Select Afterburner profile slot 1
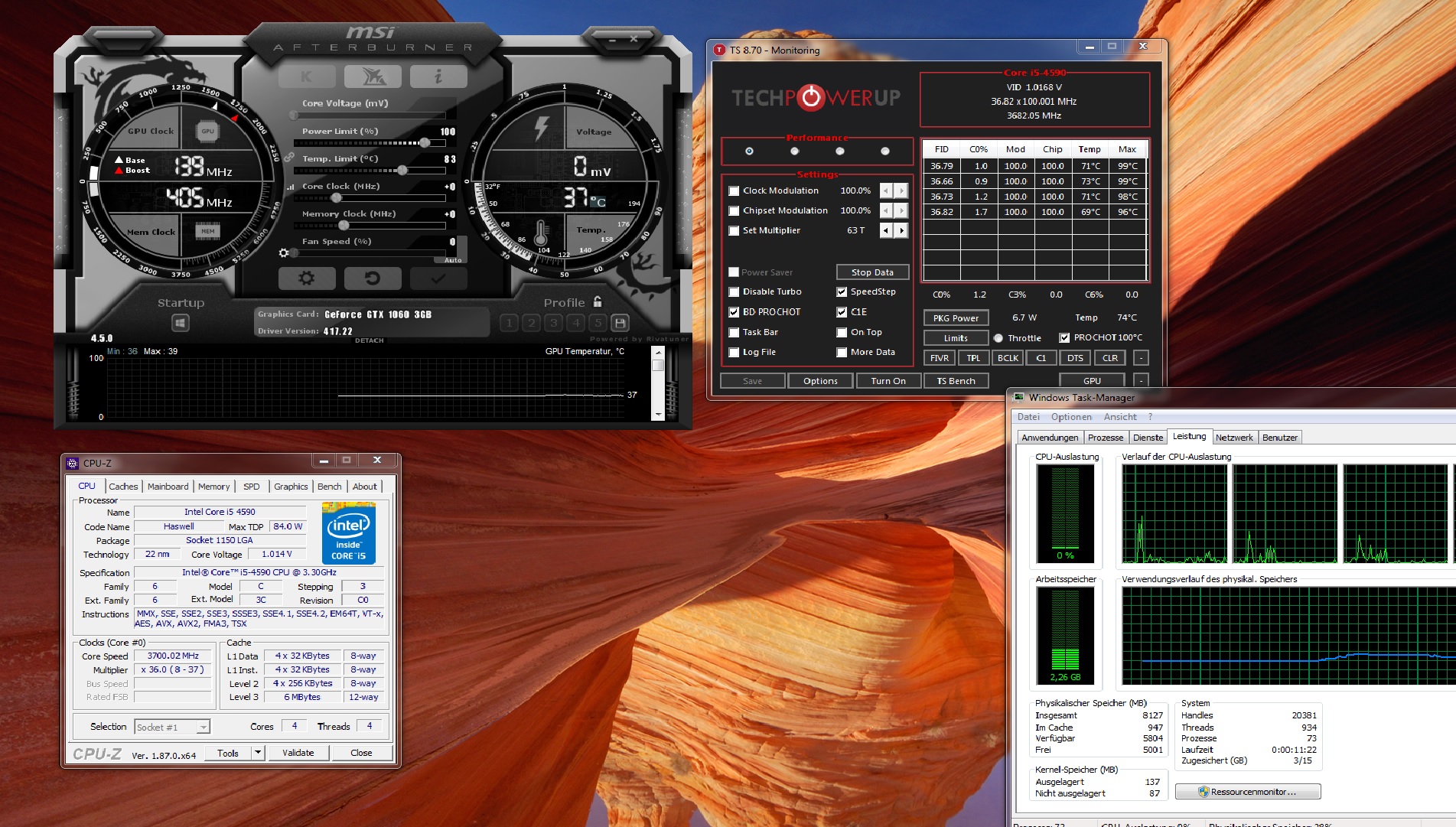Viewport: 1456px width, 827px height. coord(510,323)
